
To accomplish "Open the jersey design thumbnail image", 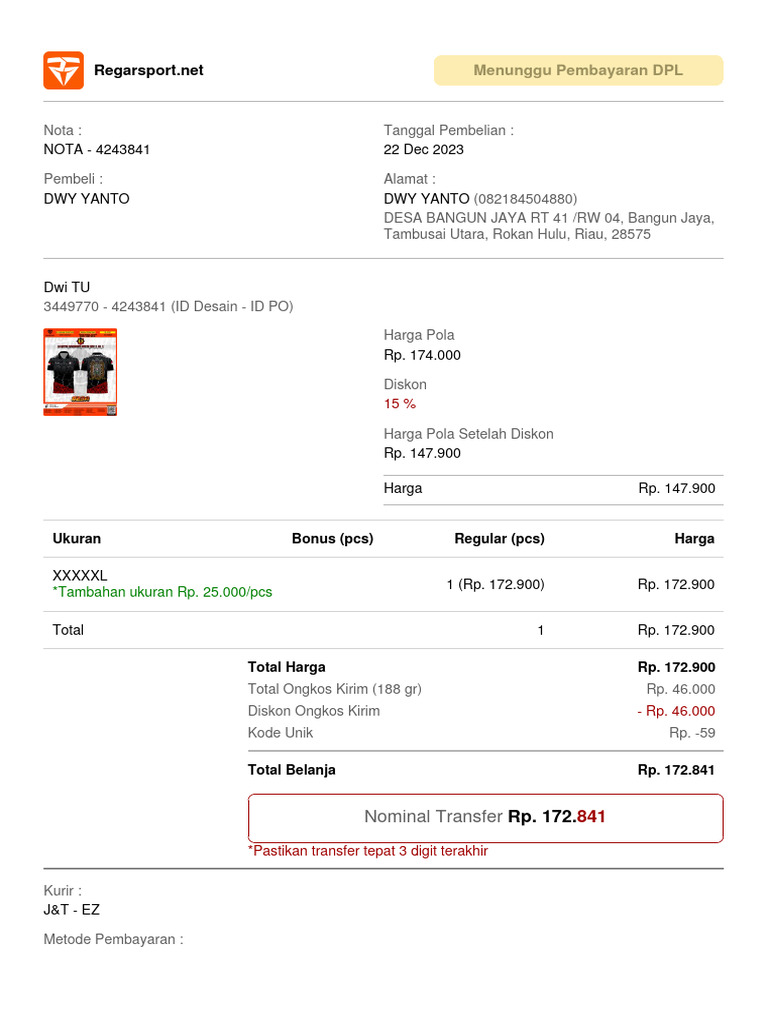I will click(x=80, y=372).
